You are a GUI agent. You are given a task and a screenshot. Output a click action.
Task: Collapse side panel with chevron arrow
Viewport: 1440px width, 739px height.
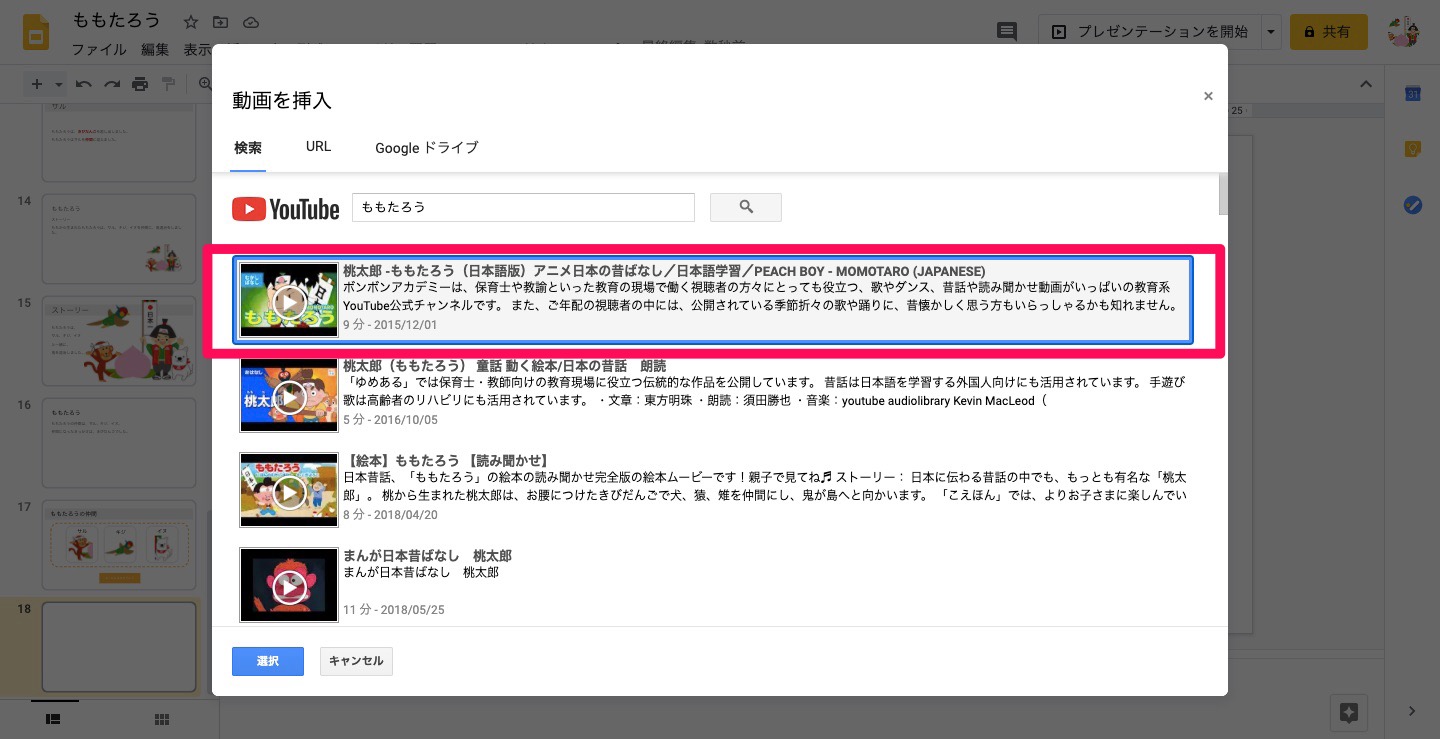coord(1412,711)
